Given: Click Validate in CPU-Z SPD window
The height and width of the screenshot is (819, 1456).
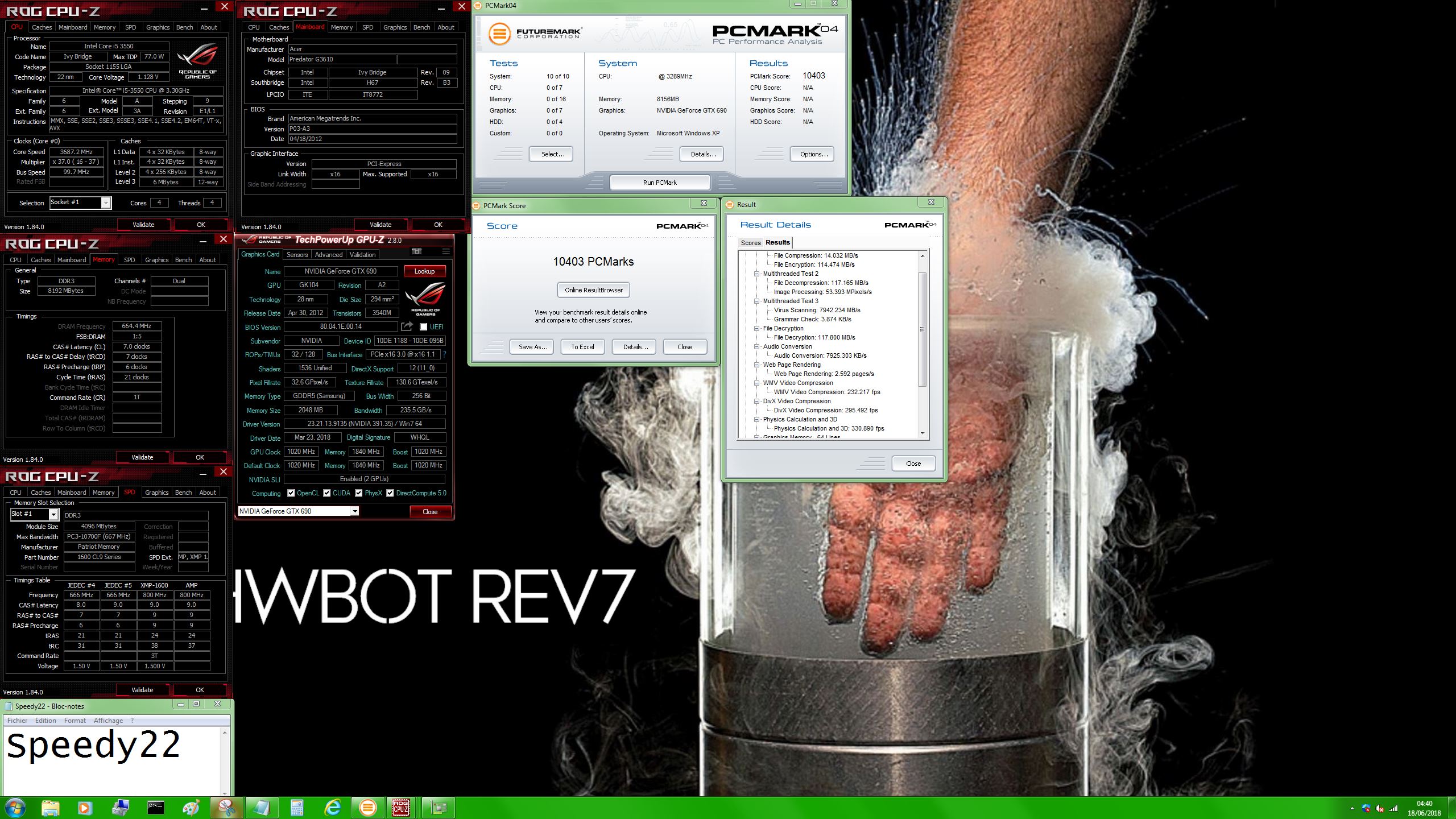Looking at the screenshot, I should pos(142,690).
